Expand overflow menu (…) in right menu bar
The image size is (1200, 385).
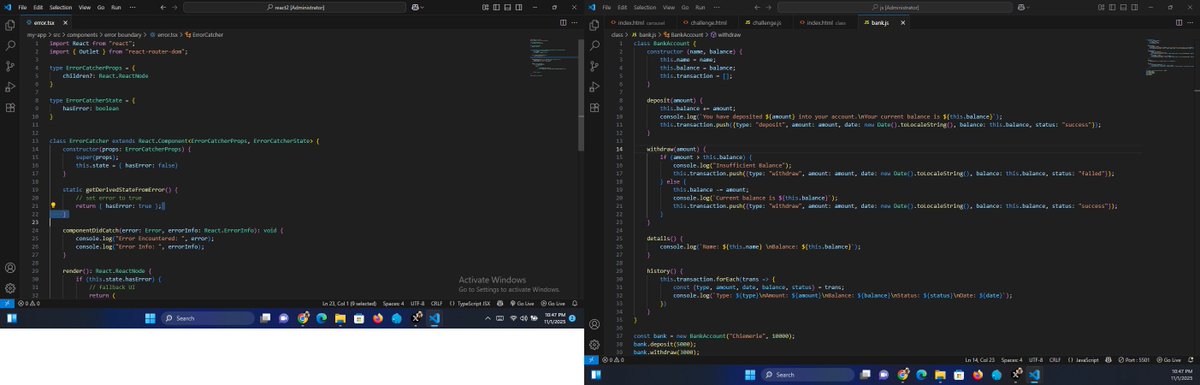[715, 6]
